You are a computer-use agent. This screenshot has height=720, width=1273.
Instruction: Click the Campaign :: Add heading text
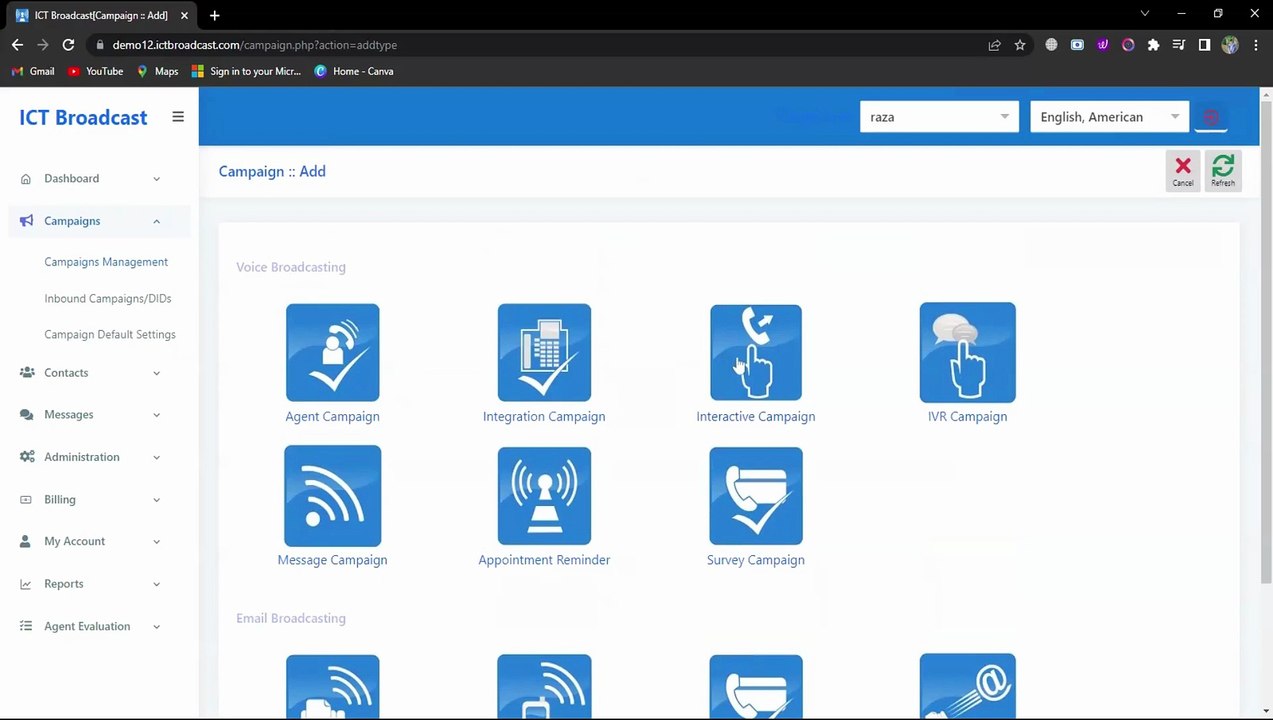[272, 172]
